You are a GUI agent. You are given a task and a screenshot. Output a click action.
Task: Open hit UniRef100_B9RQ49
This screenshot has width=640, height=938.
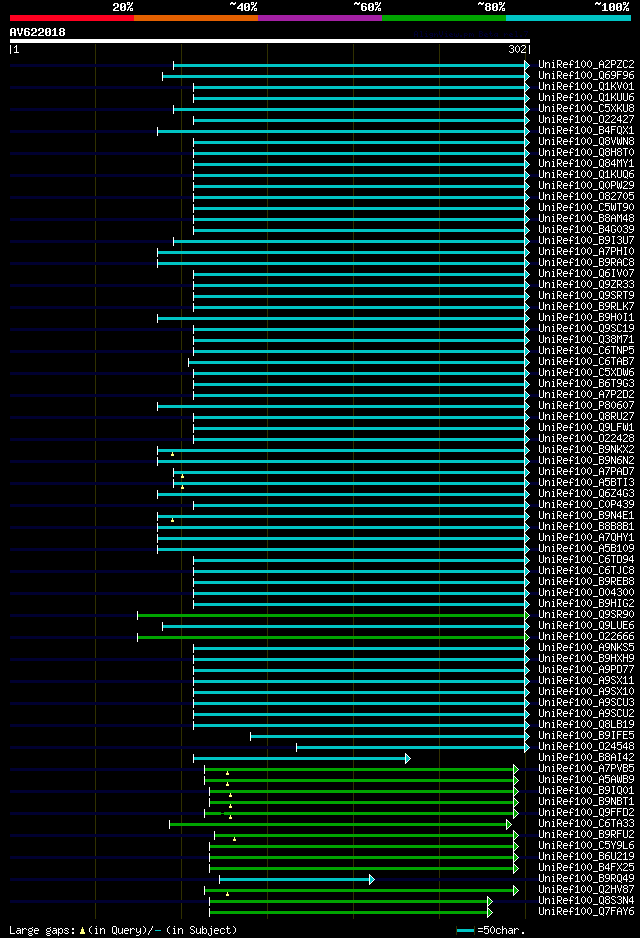click(x=586, y=878)
